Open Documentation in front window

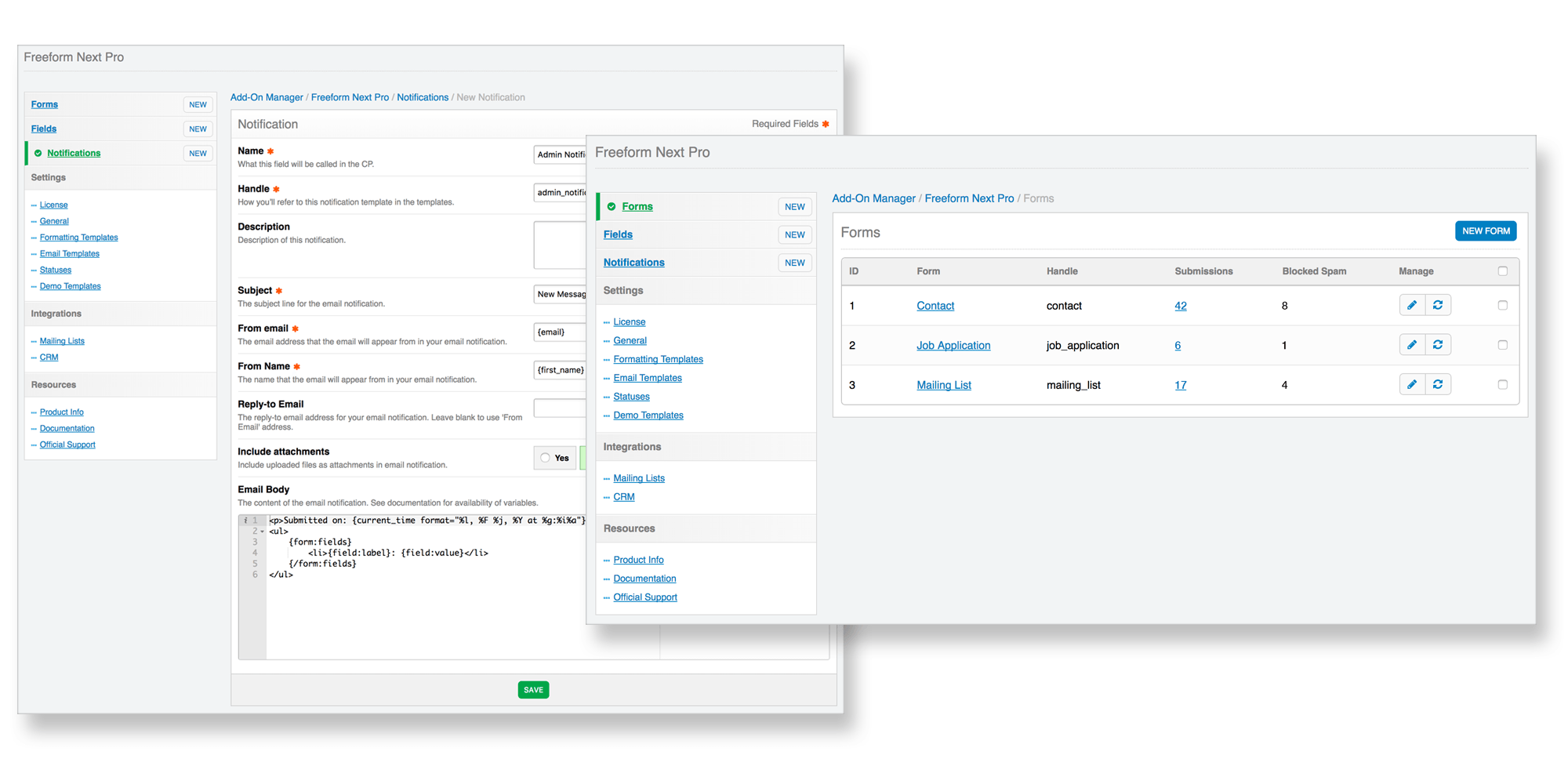[644, 579]
